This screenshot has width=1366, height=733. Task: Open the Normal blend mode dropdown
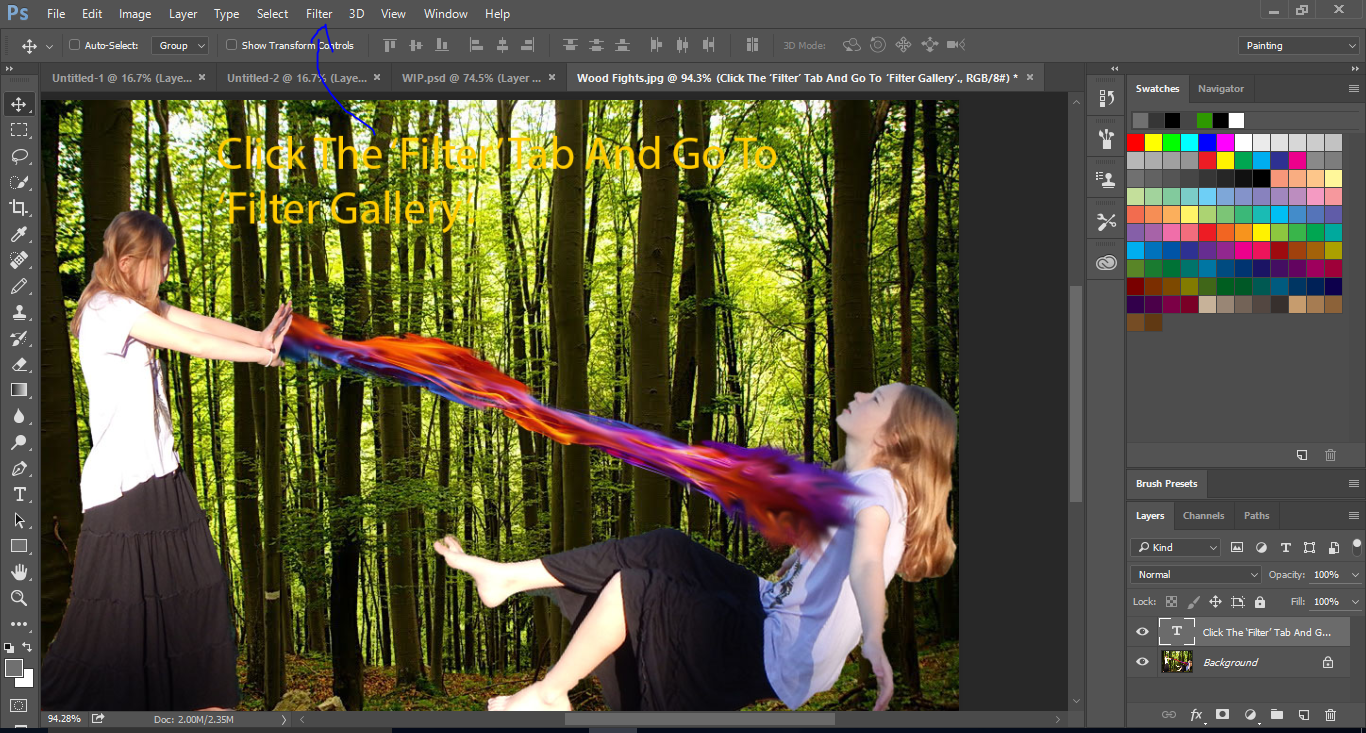click(x=1197, y=575)
